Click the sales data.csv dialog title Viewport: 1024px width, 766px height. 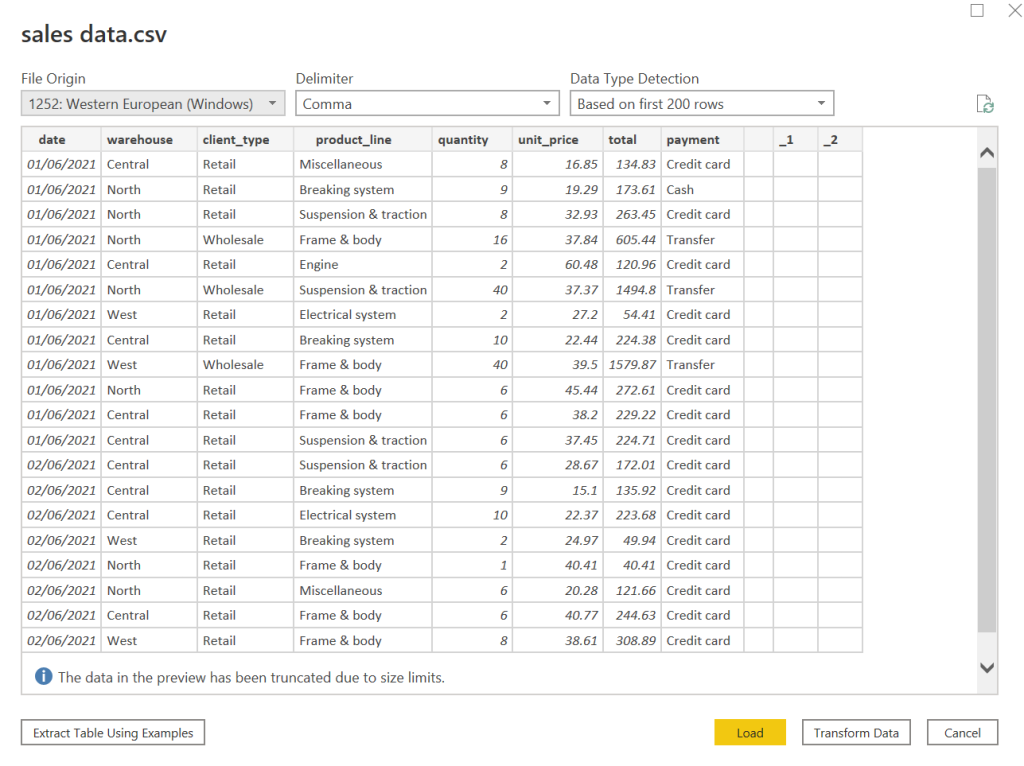click(94, 34)
